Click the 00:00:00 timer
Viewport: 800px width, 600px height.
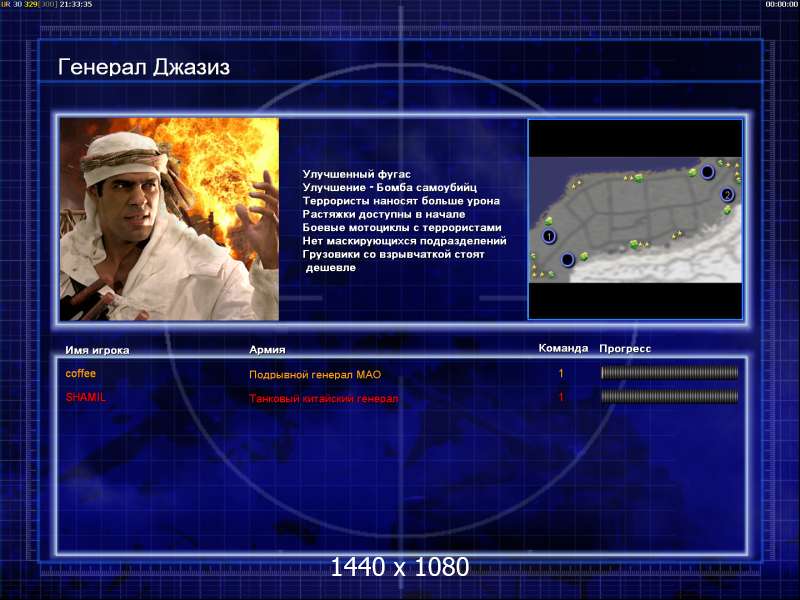coord(782,4)
